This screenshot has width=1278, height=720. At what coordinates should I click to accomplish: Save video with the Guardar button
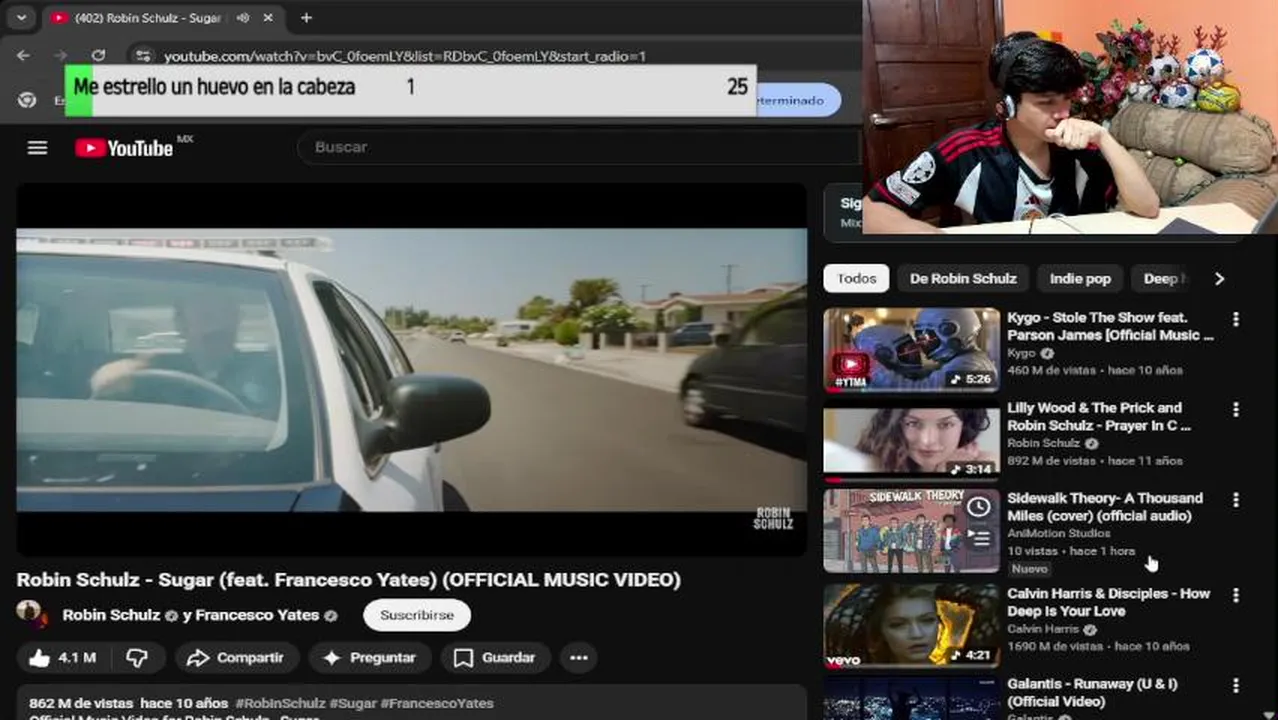coord(495,658)
